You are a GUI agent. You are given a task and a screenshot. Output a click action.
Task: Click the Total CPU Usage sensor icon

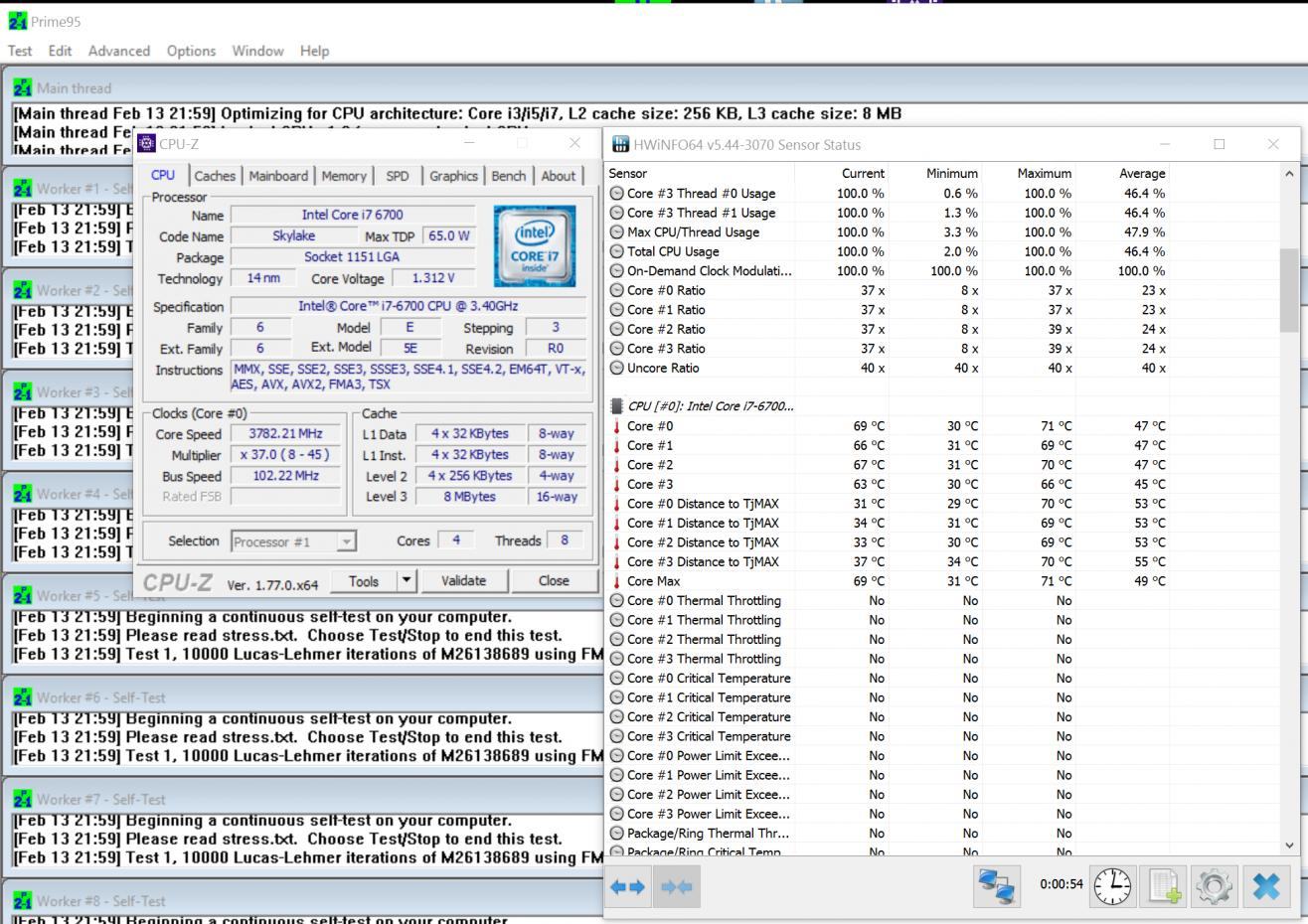coord(616,251)
